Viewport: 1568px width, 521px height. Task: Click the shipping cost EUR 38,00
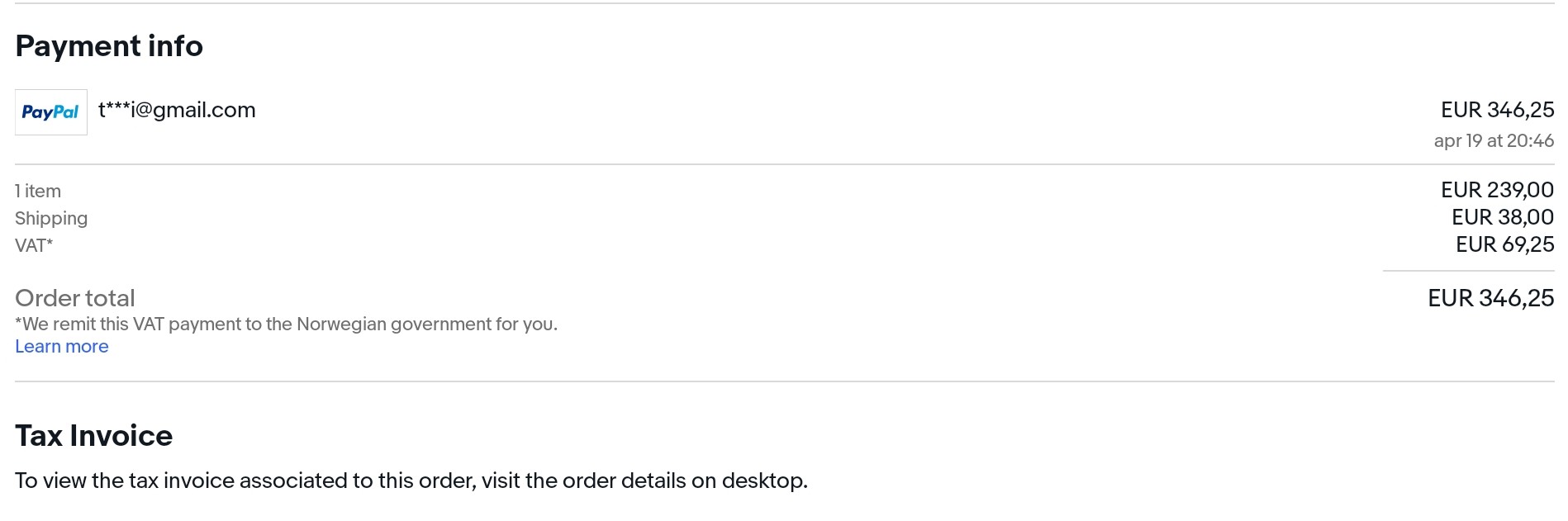point(1502,217)
